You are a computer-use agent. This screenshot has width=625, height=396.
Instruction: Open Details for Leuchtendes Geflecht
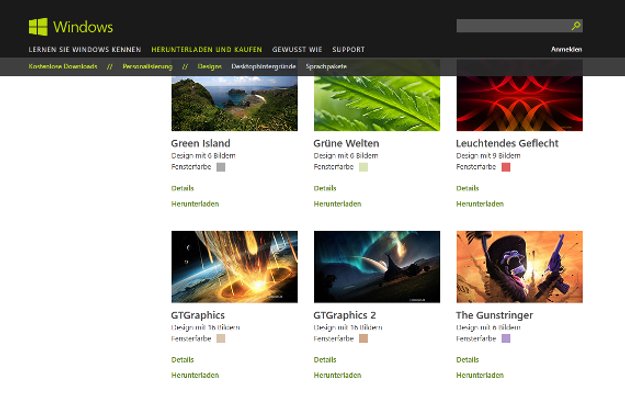(x=468, y=188)
